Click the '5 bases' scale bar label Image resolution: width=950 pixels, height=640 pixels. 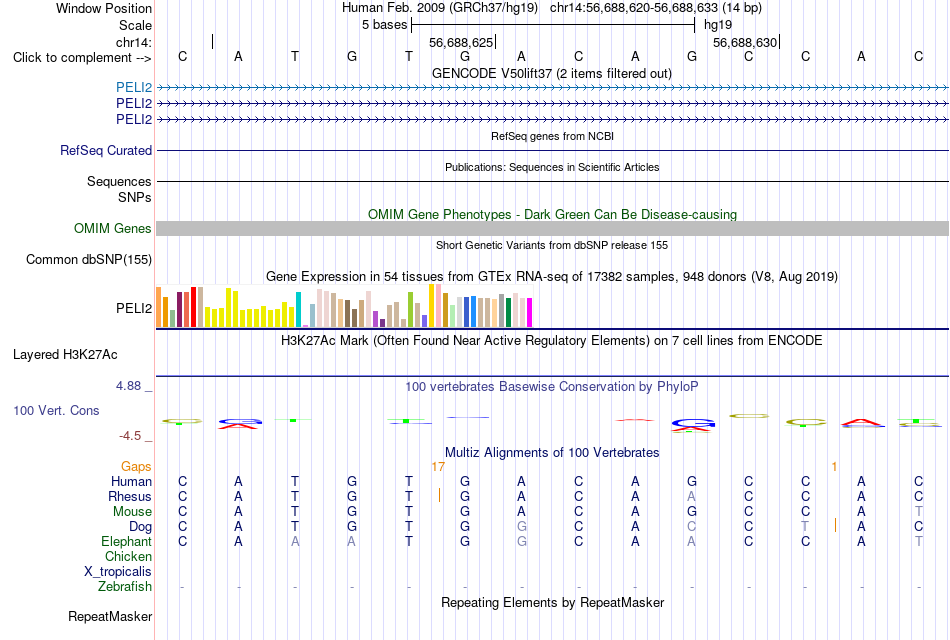coord(385,25)
